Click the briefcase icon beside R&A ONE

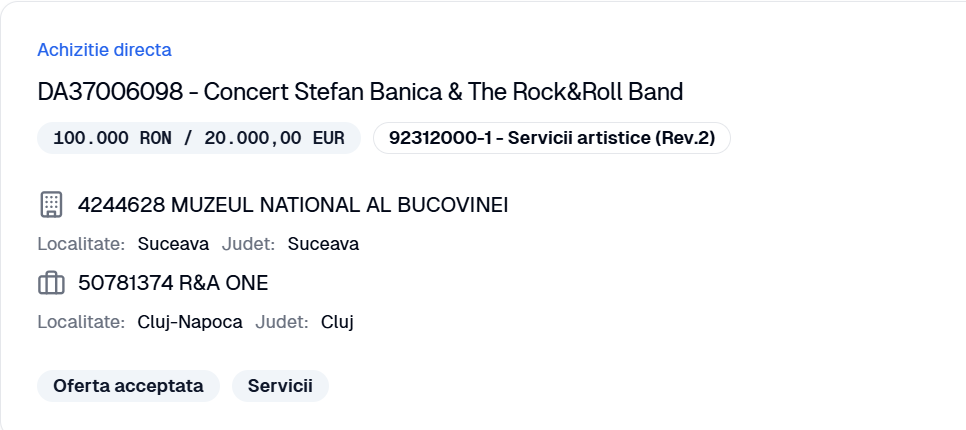point(51,284)
